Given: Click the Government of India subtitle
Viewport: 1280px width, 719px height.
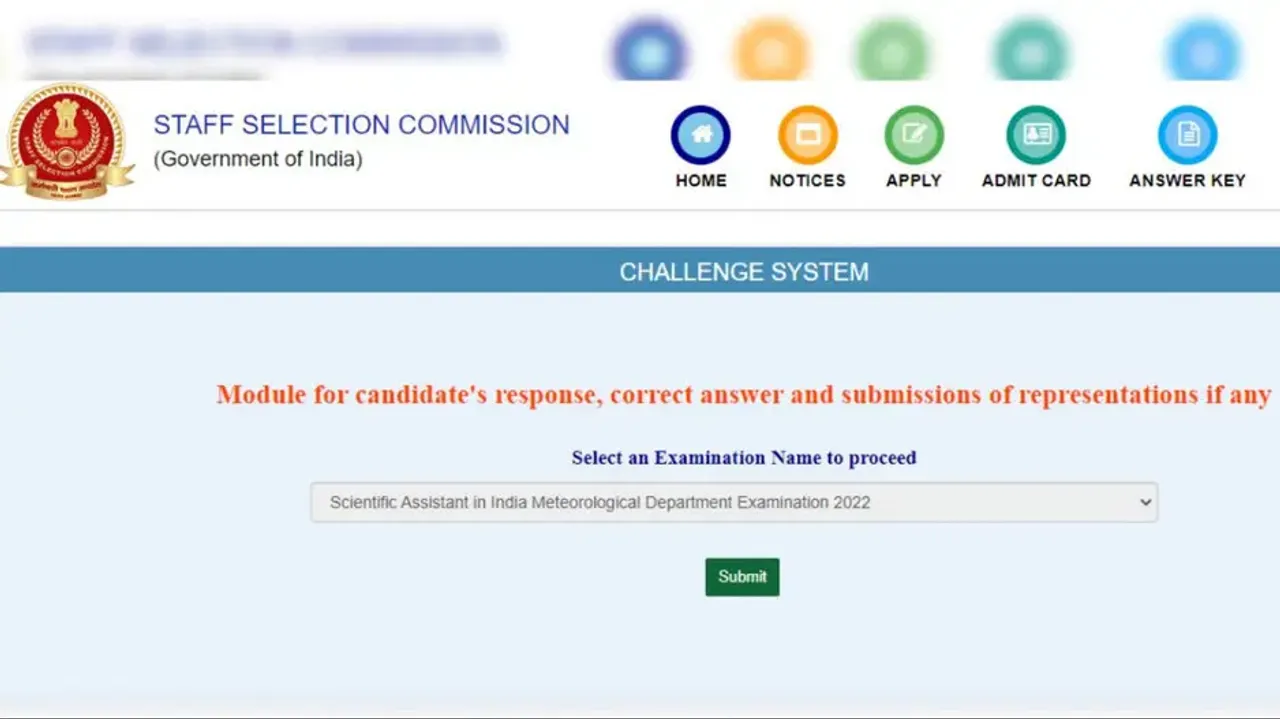Looking at the screenshot, I should (258, 159).
